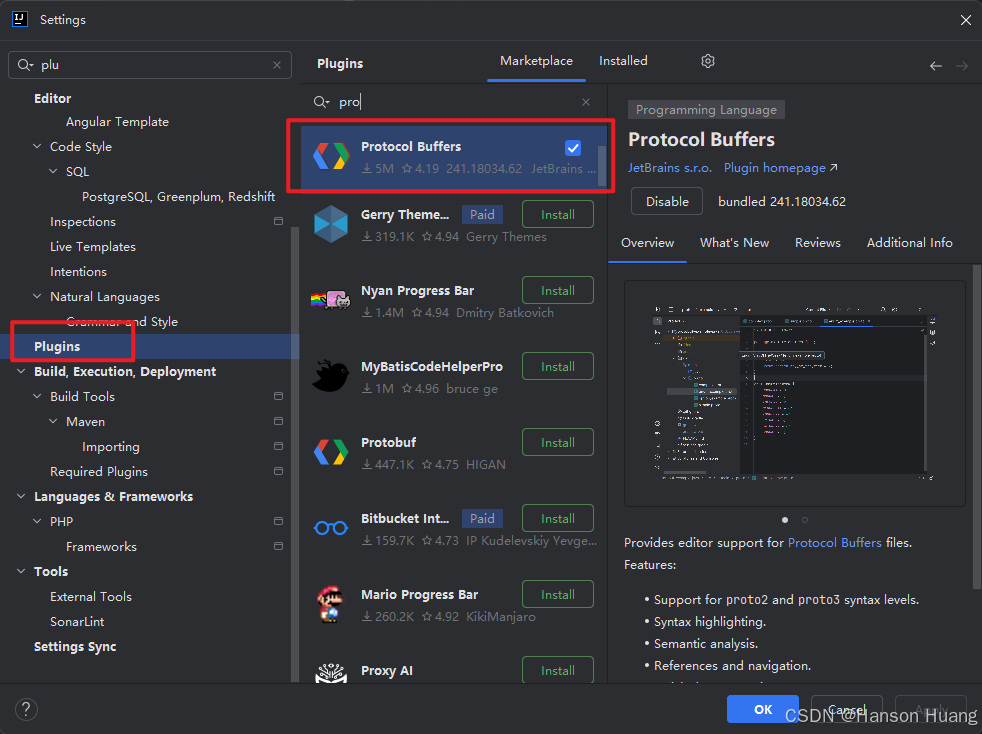This screenshot has height=734, width=982.
Task: Click the Gerry Themes plugin logo
Action: (x=331, y=224)
